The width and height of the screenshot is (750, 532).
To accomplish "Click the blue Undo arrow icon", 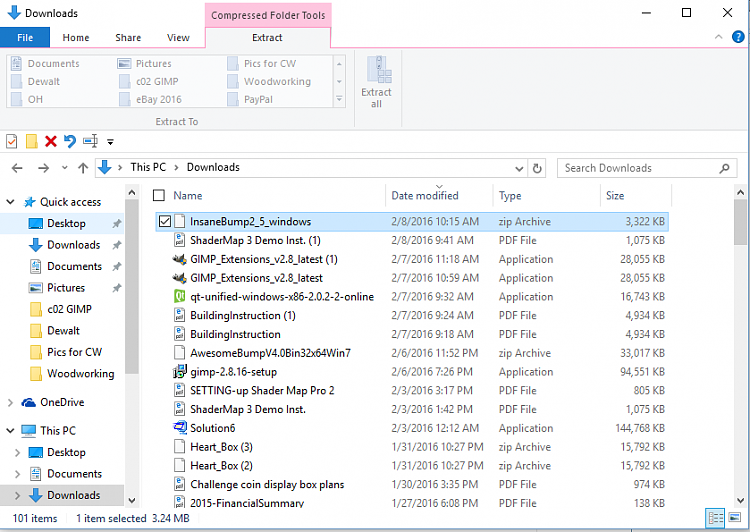I will (x=69, y=141).
